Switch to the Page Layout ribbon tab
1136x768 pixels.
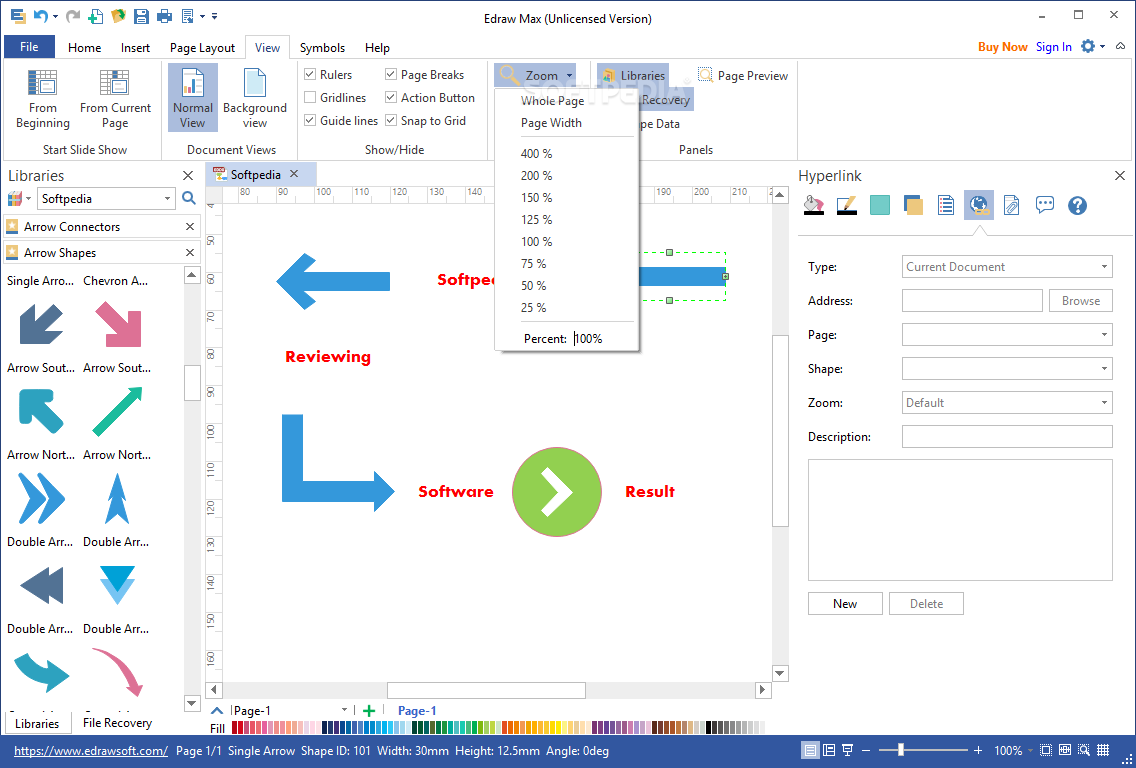[x=202, y=48]
